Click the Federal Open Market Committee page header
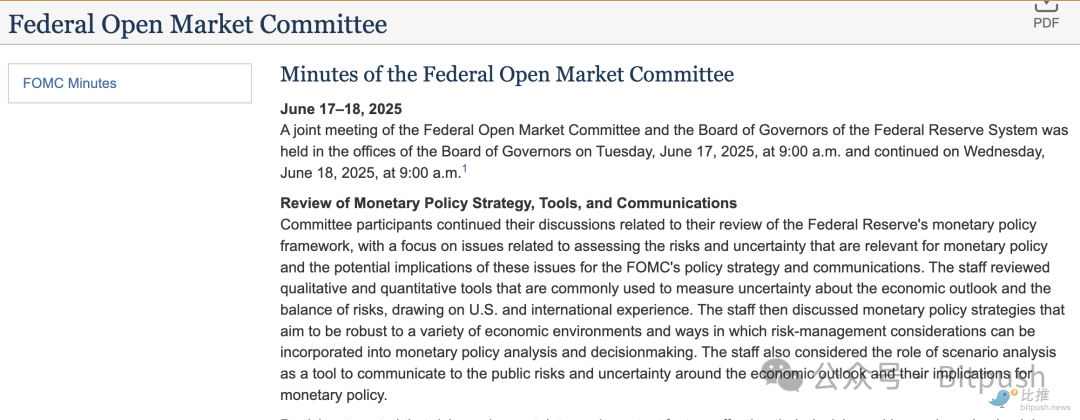The image size is (1080, 420). tap(198, 24)
